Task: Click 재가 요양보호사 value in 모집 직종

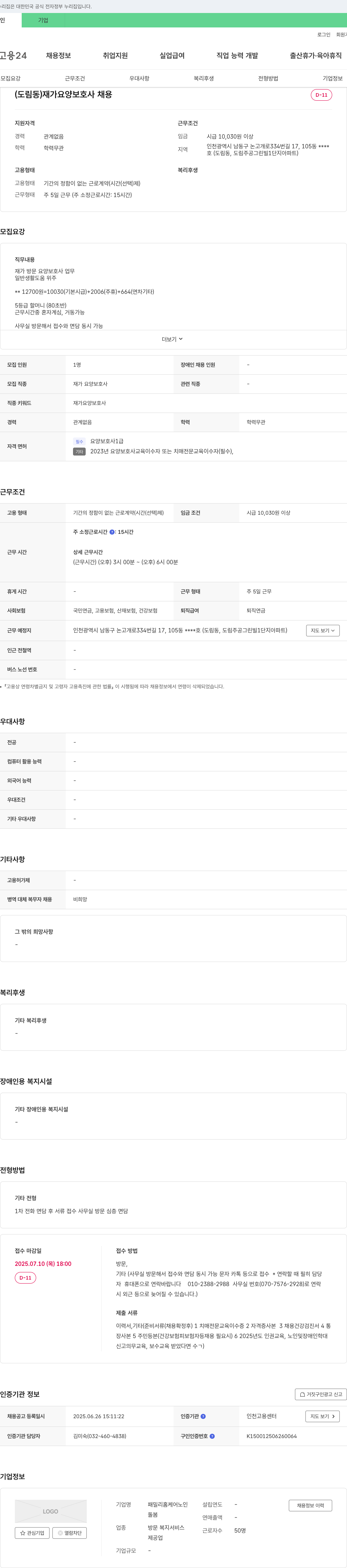Action: (x=90, y=384)
